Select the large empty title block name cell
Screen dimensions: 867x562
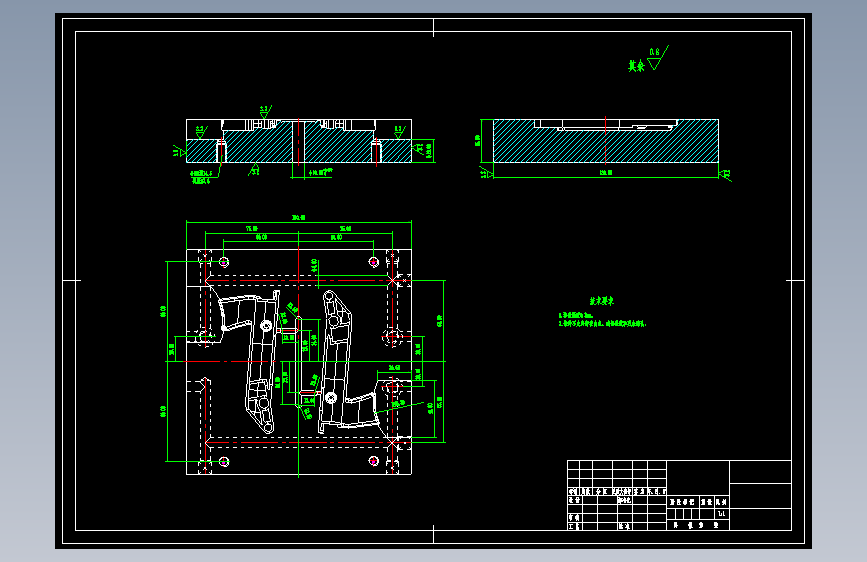coord(698,478)
